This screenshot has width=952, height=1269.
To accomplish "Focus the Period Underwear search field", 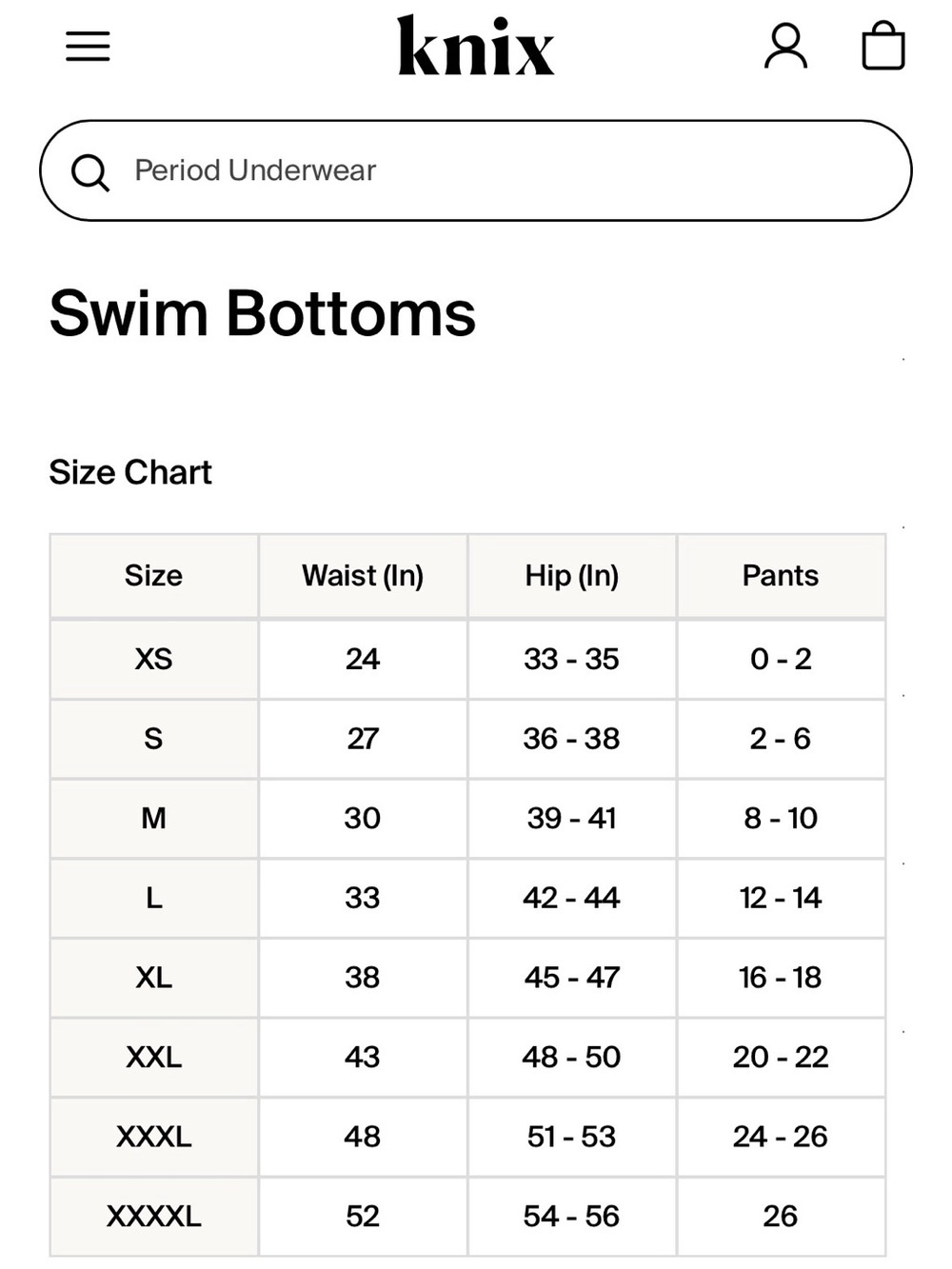I will [x=476, y=170].
